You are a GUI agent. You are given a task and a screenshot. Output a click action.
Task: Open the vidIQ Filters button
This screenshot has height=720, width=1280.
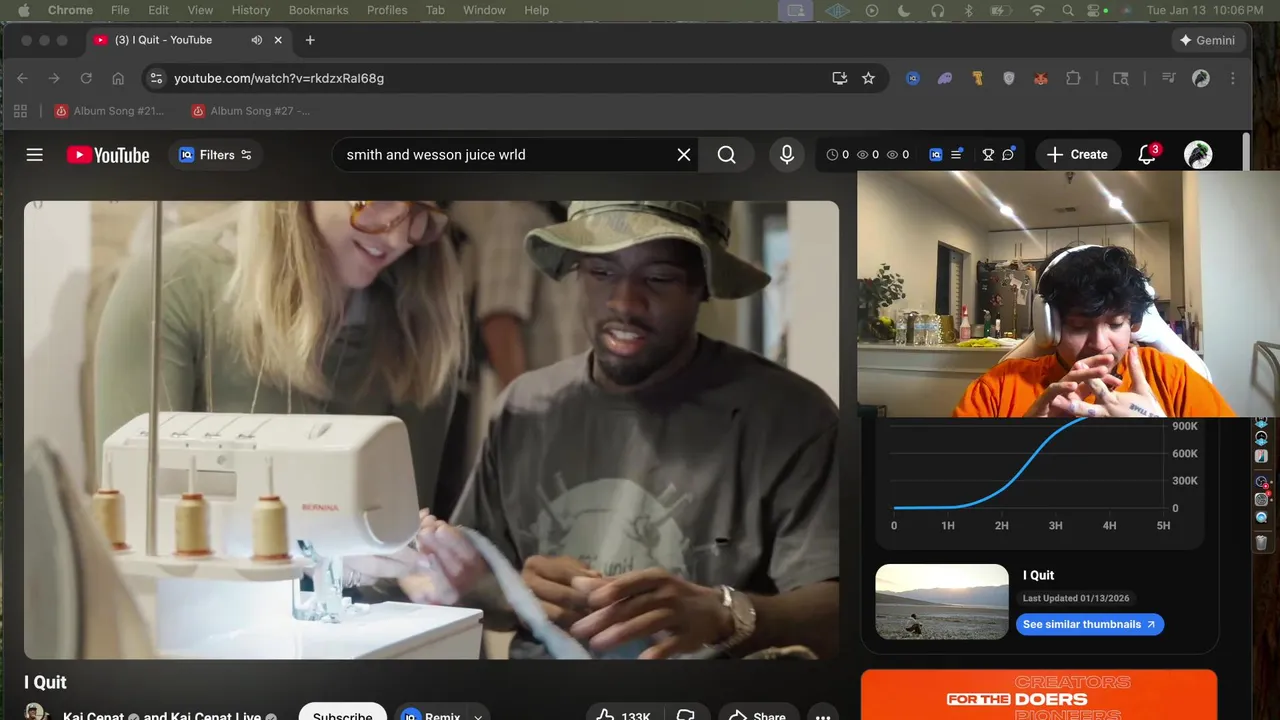[x=215, y=155]
